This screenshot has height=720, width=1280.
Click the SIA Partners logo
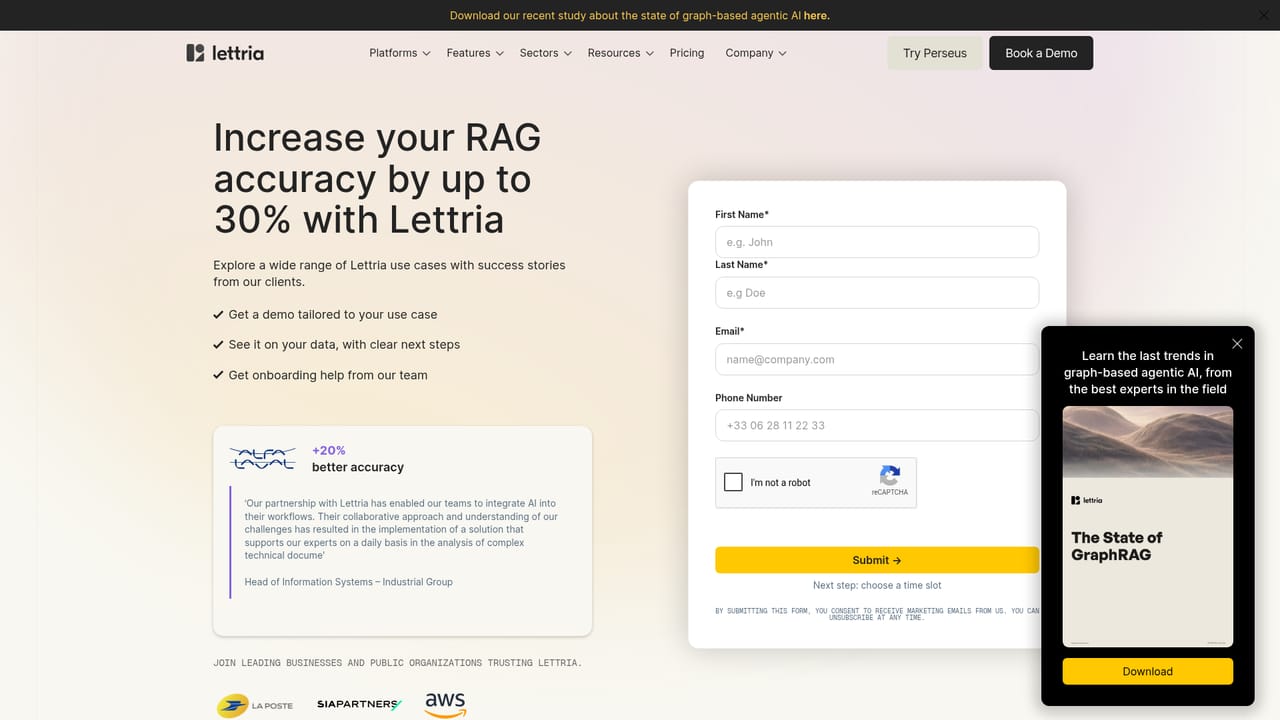click(x=359, y=704)
